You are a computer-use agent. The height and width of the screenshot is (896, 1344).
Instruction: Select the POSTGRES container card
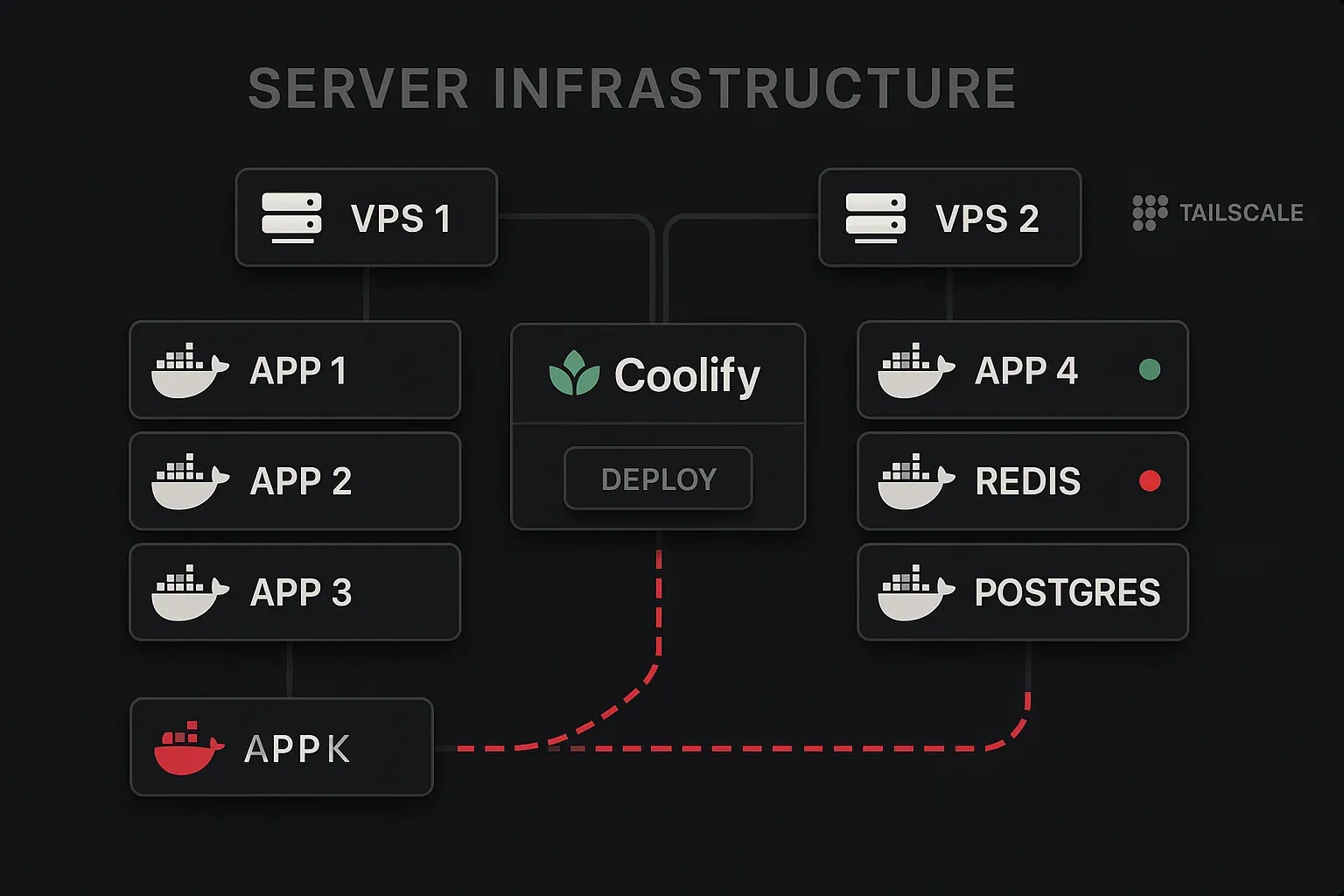pyautogui.click(x=1023, y=591)
